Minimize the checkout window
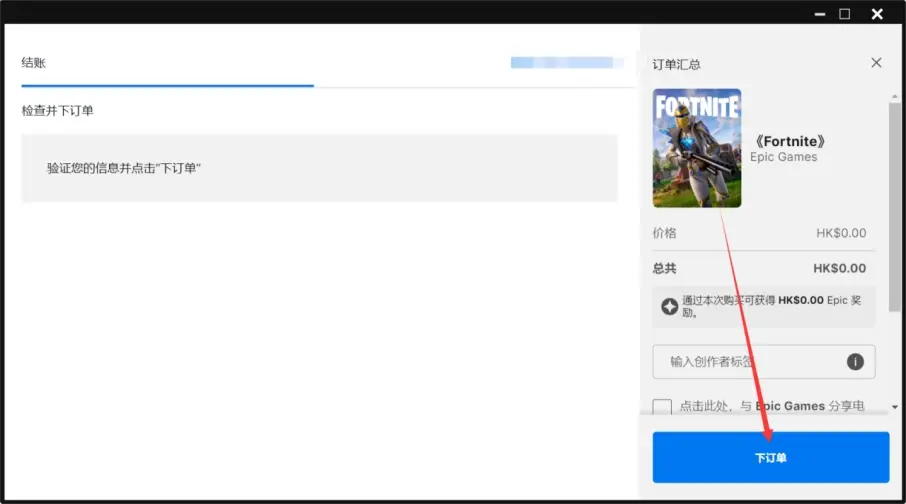Screen dimensions: 906x504 [x=820, y=14]
